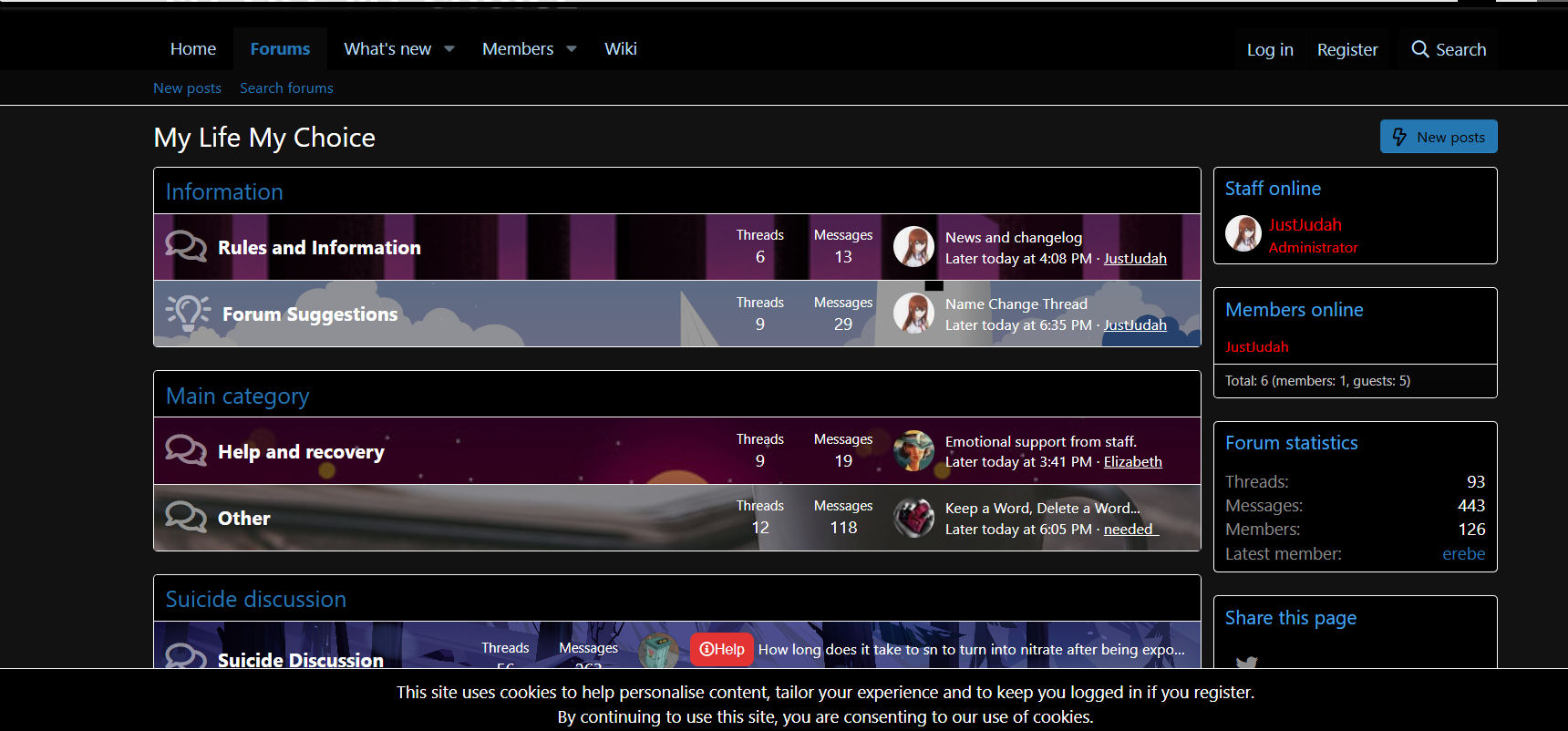Open the Wiki tab
The image size is (1568, 731).
point(621,49)
